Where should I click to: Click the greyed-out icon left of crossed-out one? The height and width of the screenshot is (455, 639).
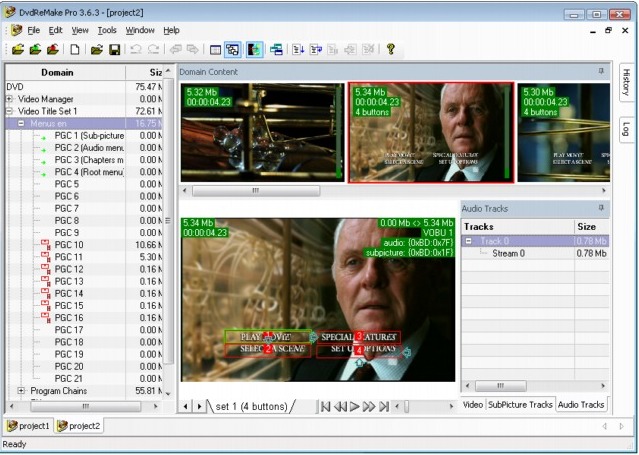[350, 50]
